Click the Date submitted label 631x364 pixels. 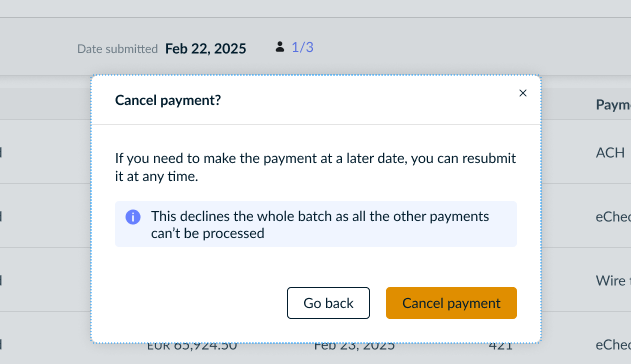tap(117, 49)
